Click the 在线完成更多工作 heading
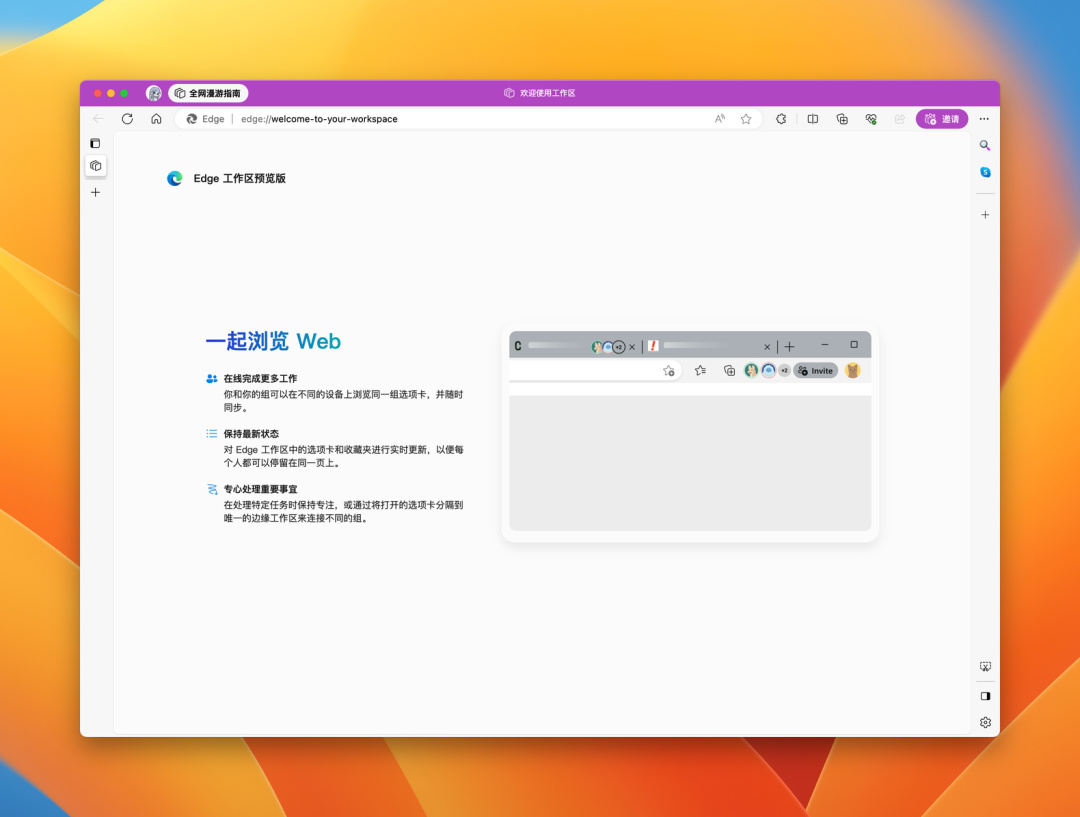The height and width of the screenshot is (817, 1080). 260,378
